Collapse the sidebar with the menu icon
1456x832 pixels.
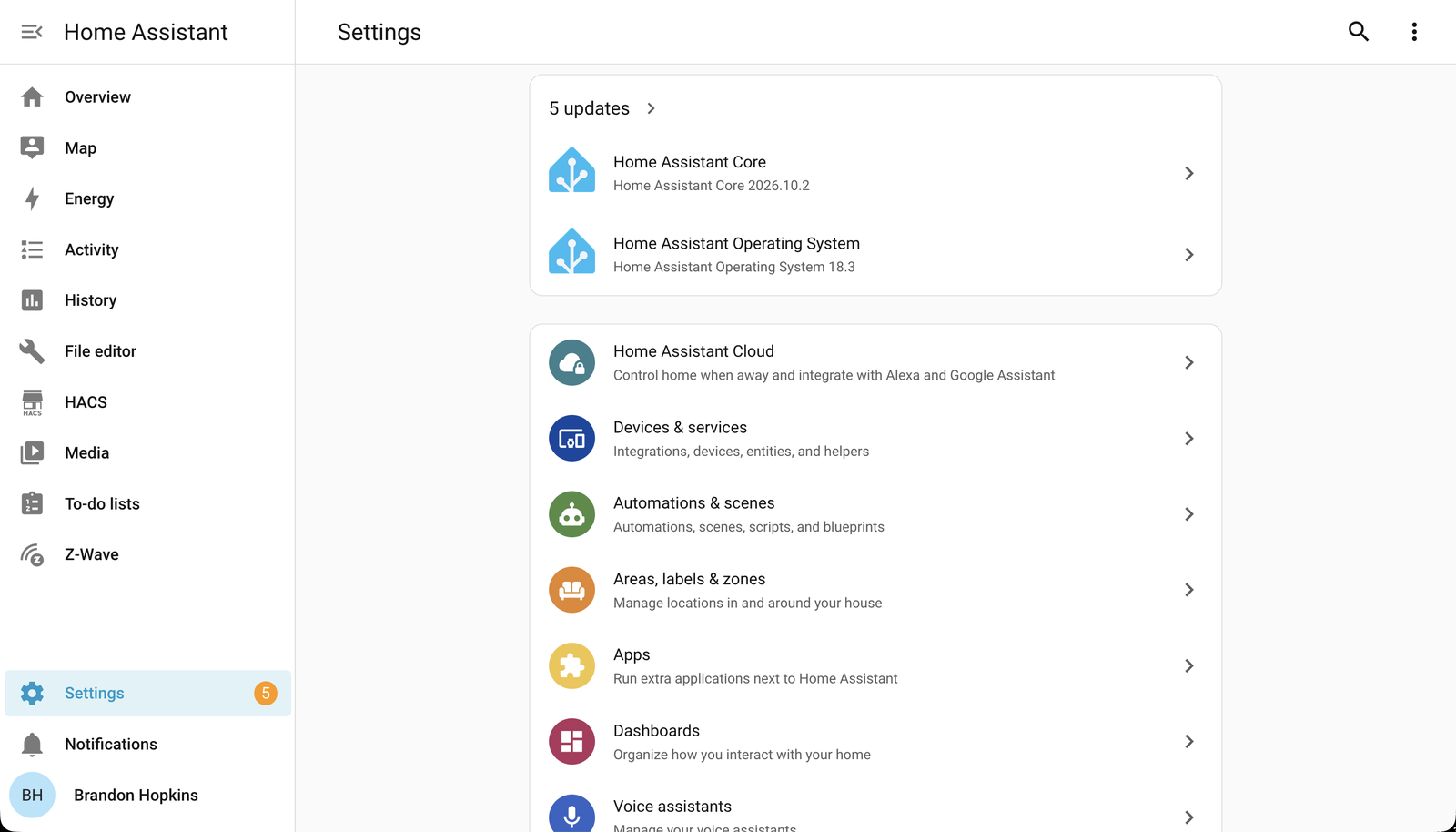point(32,32)
